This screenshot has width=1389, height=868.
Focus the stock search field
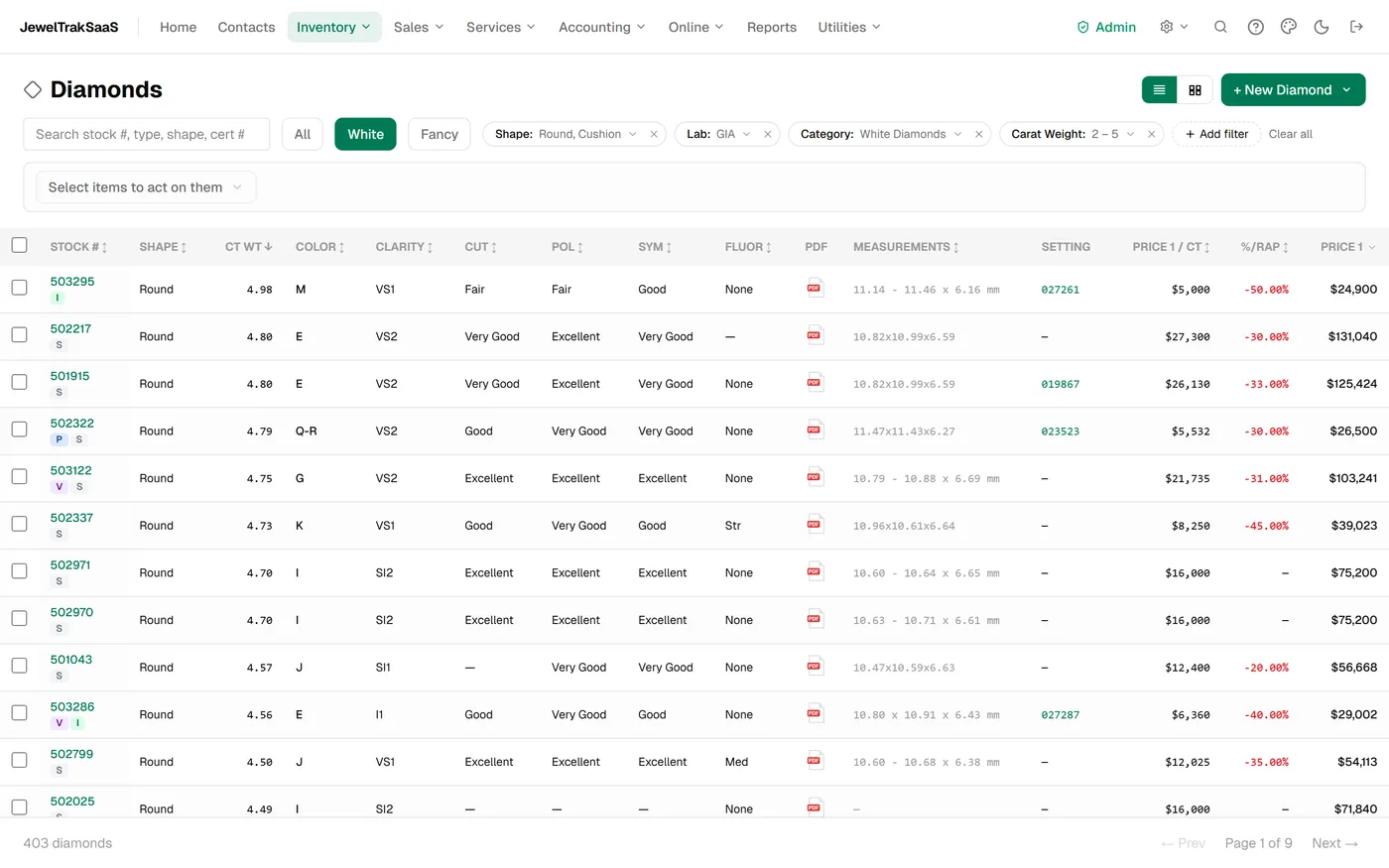click(147, 134)
